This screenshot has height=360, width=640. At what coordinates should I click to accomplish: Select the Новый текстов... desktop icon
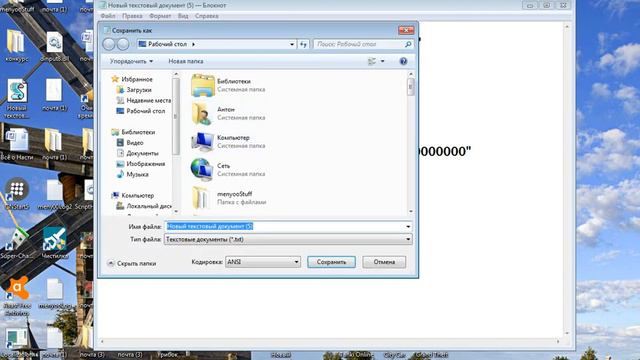point(17,99)
